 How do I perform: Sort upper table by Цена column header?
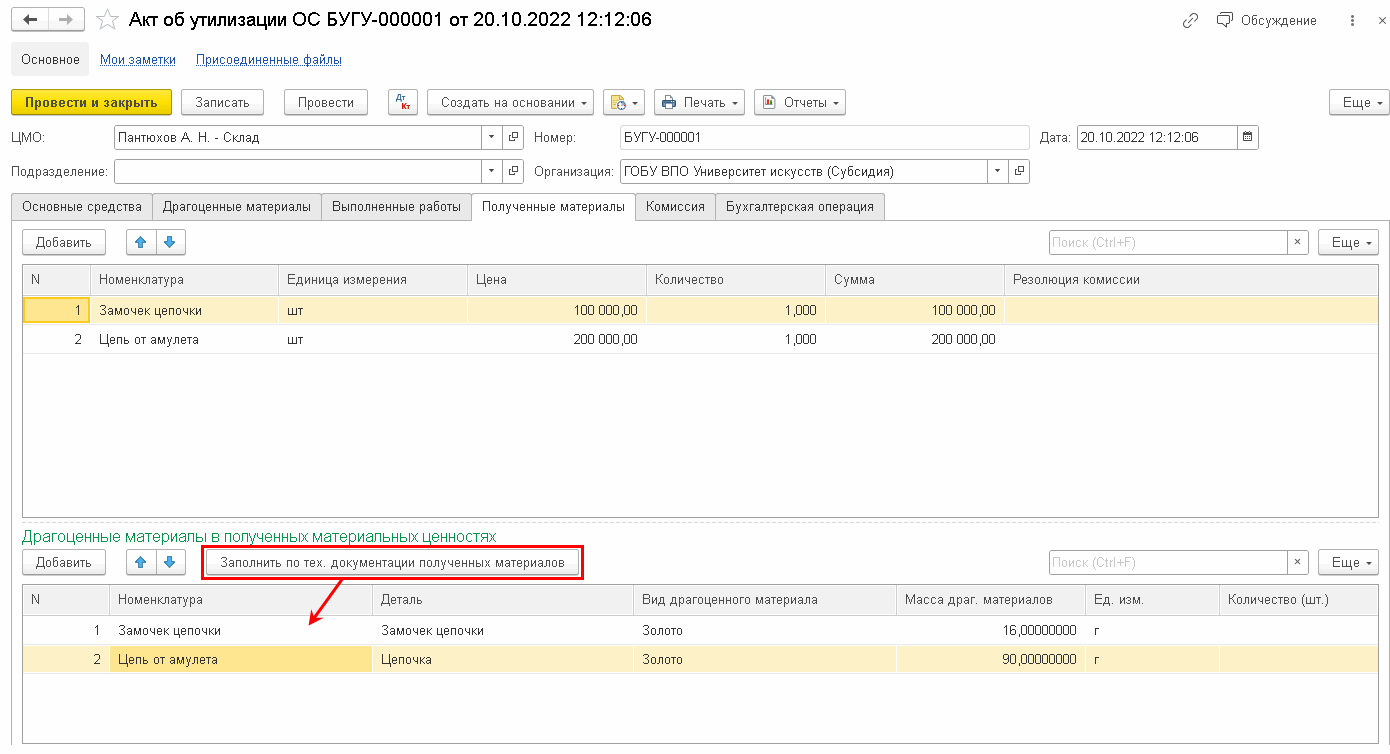tap(557, 280)
